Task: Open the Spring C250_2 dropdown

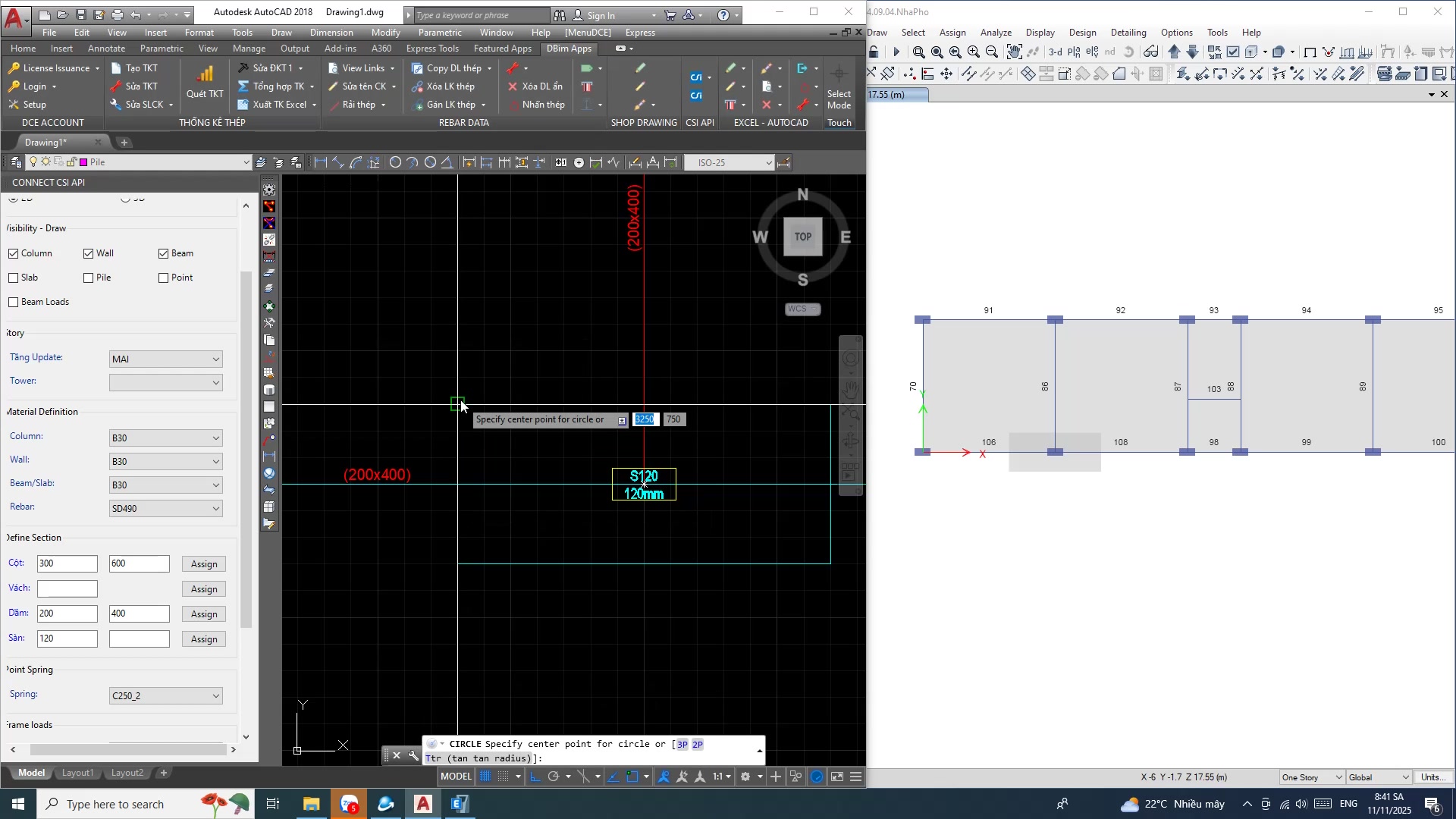Action: 166,696
